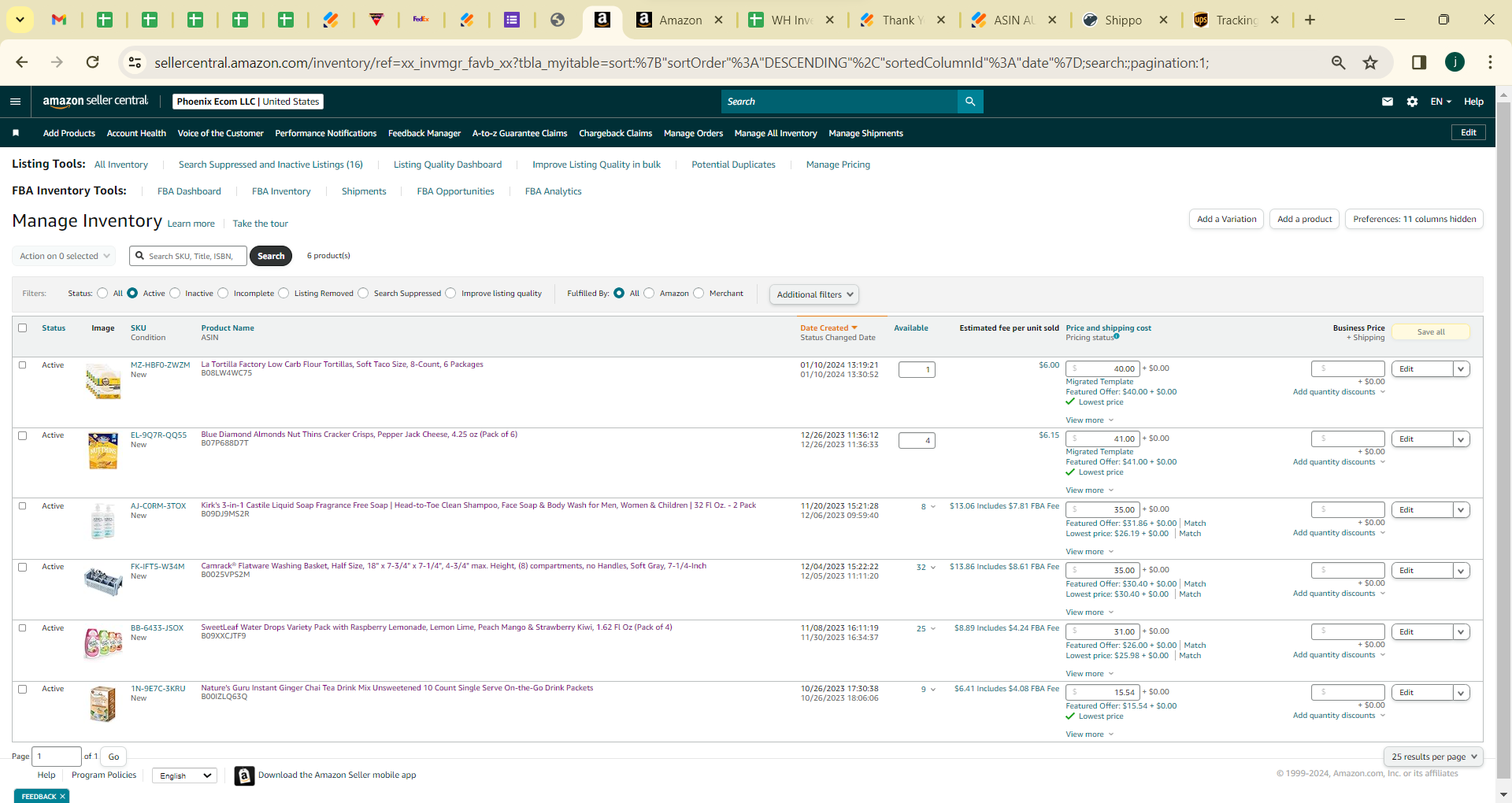Bookmark this page with star icon
Image resolution: width=1512 pixels, height=803 pixels.
pyautogui.click(x=1370, y=62)
